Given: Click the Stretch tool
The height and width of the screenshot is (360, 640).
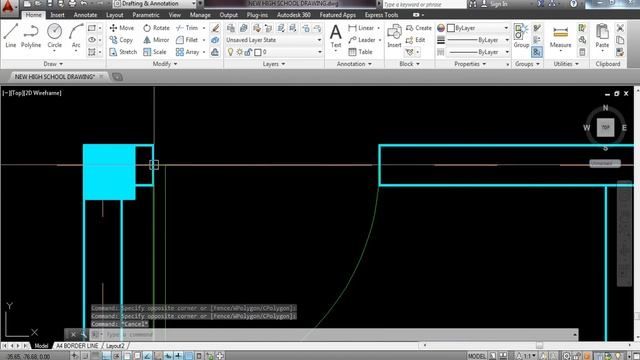Looking at the screenshot, I should [123, 52].
